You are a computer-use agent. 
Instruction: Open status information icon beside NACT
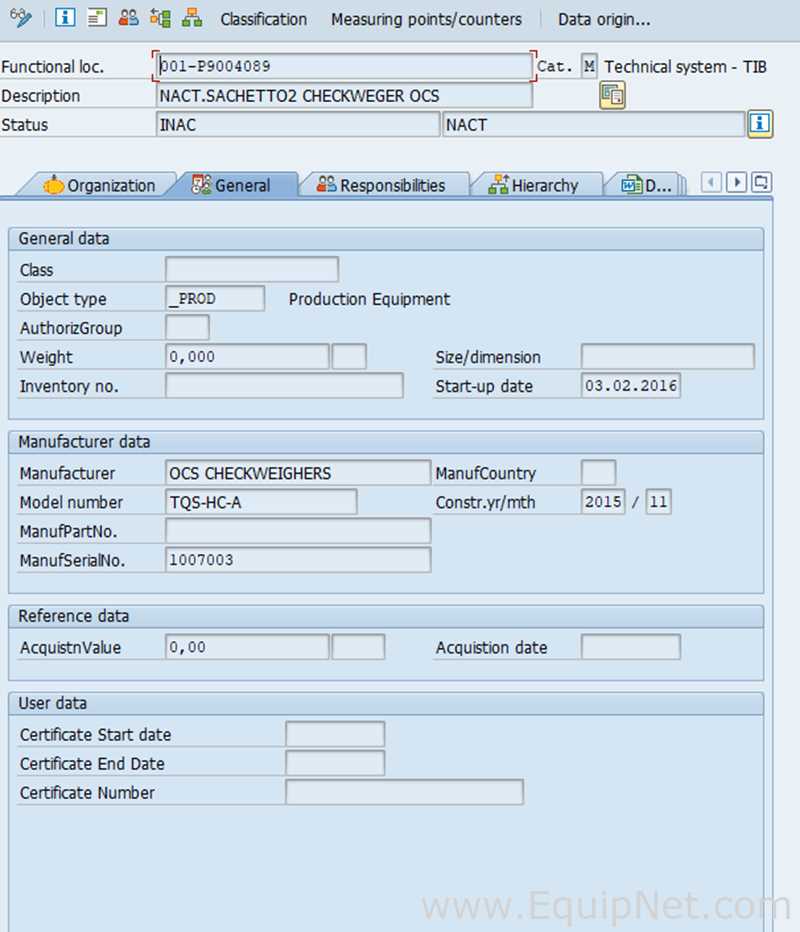[x=760, y=124]
